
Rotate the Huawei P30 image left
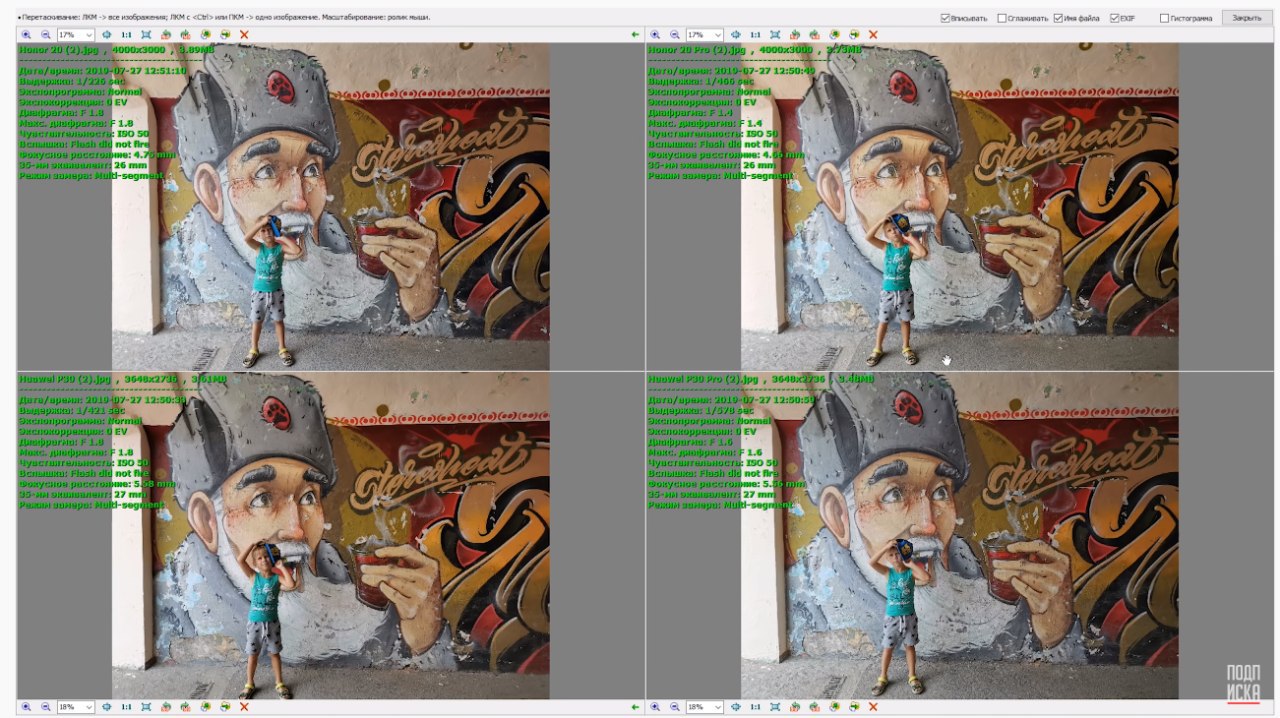[x=166, y=706]
